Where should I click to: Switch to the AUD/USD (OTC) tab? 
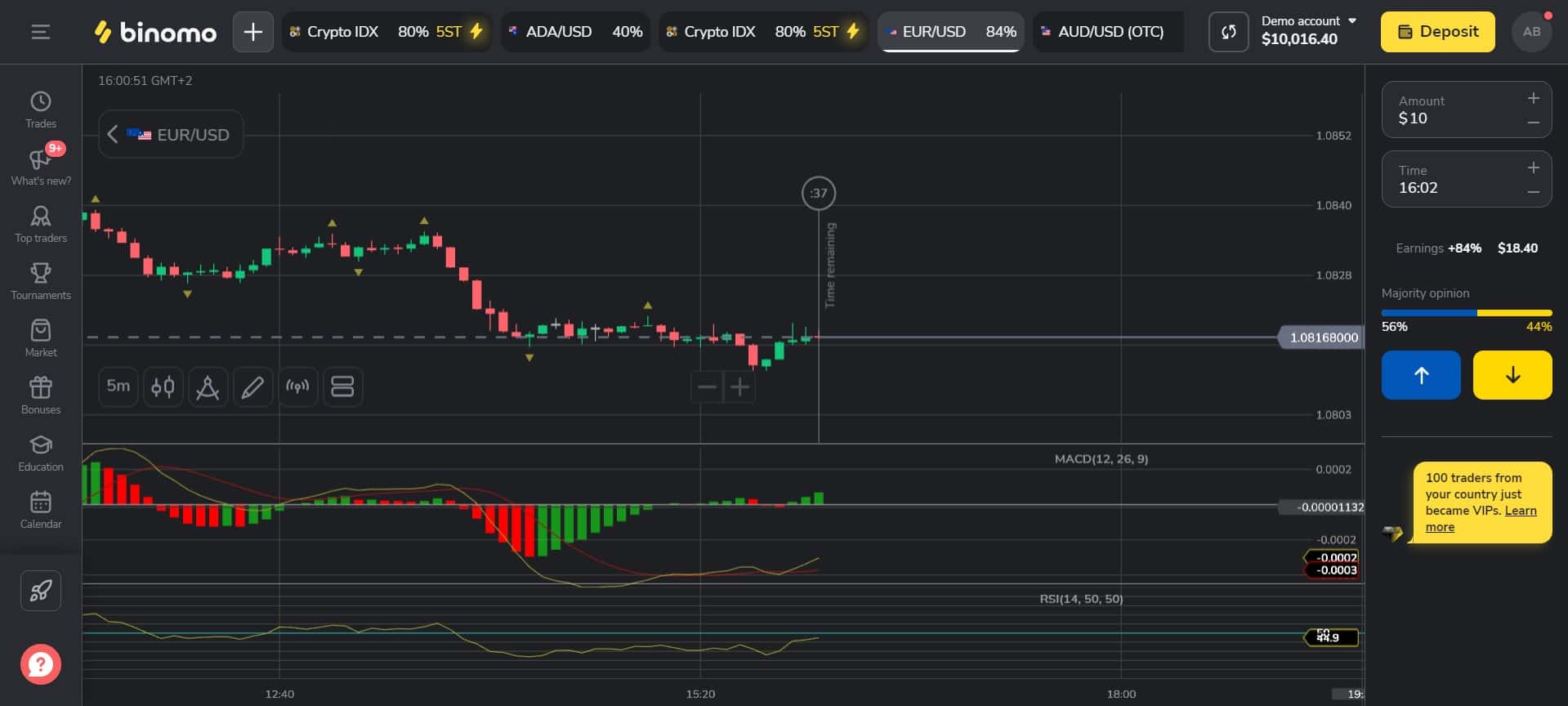coord(1109,32)
